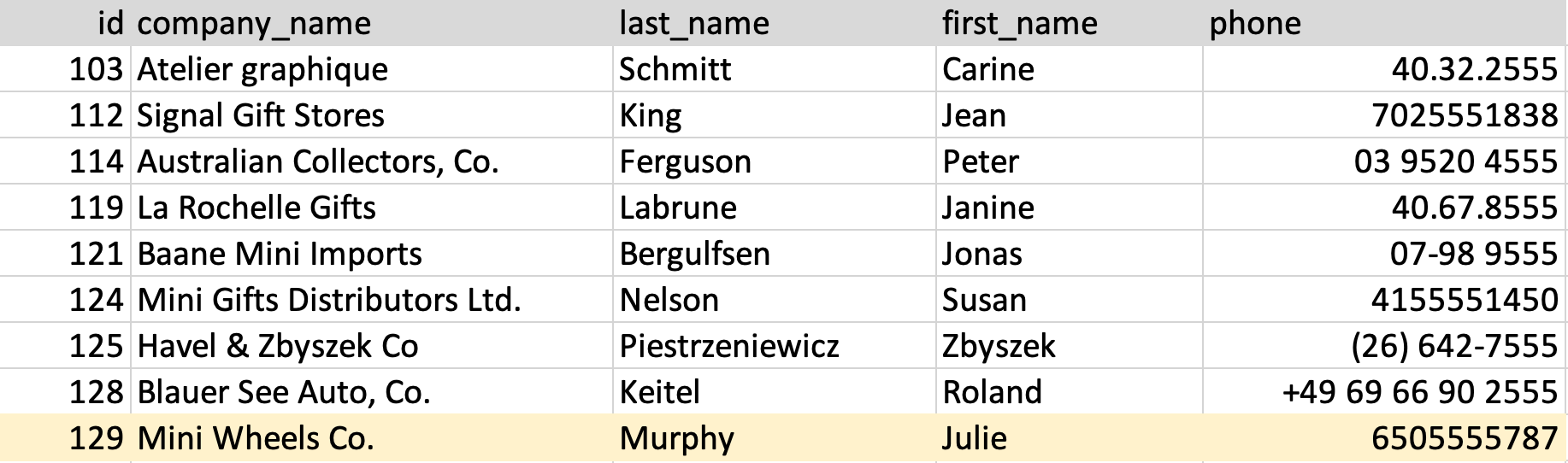The image size is (1568, 463).
Task: Click first name Janine cell
Action: tap(987, 208)
